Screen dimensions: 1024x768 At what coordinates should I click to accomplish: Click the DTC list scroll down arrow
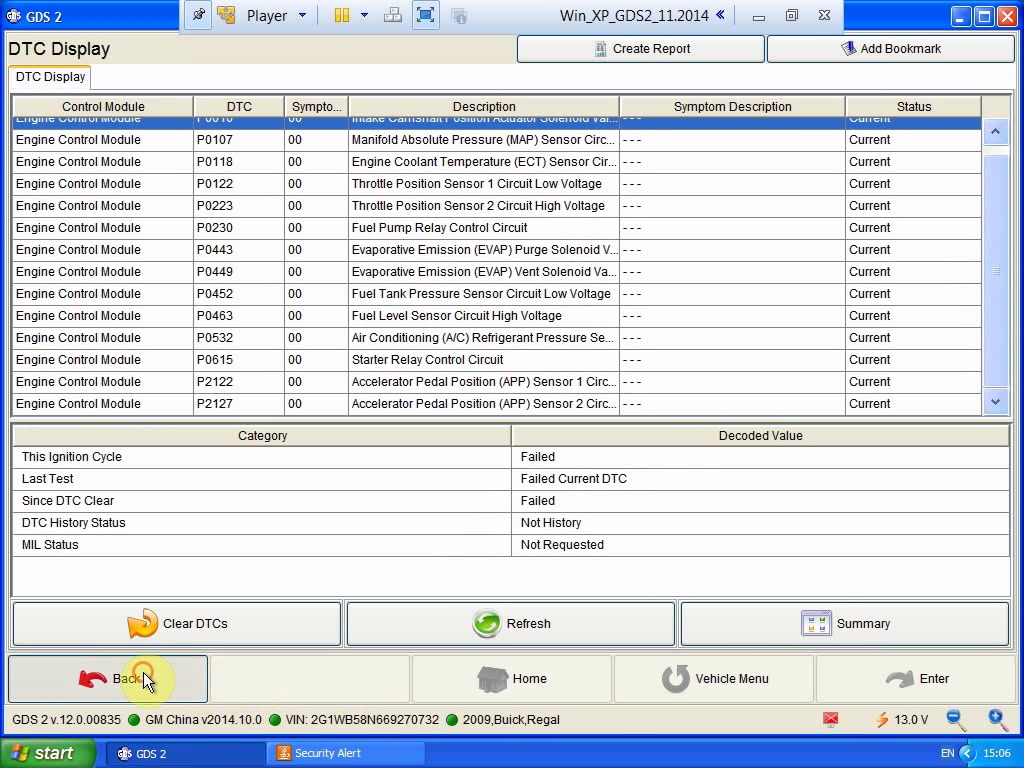tap(995, 402)
